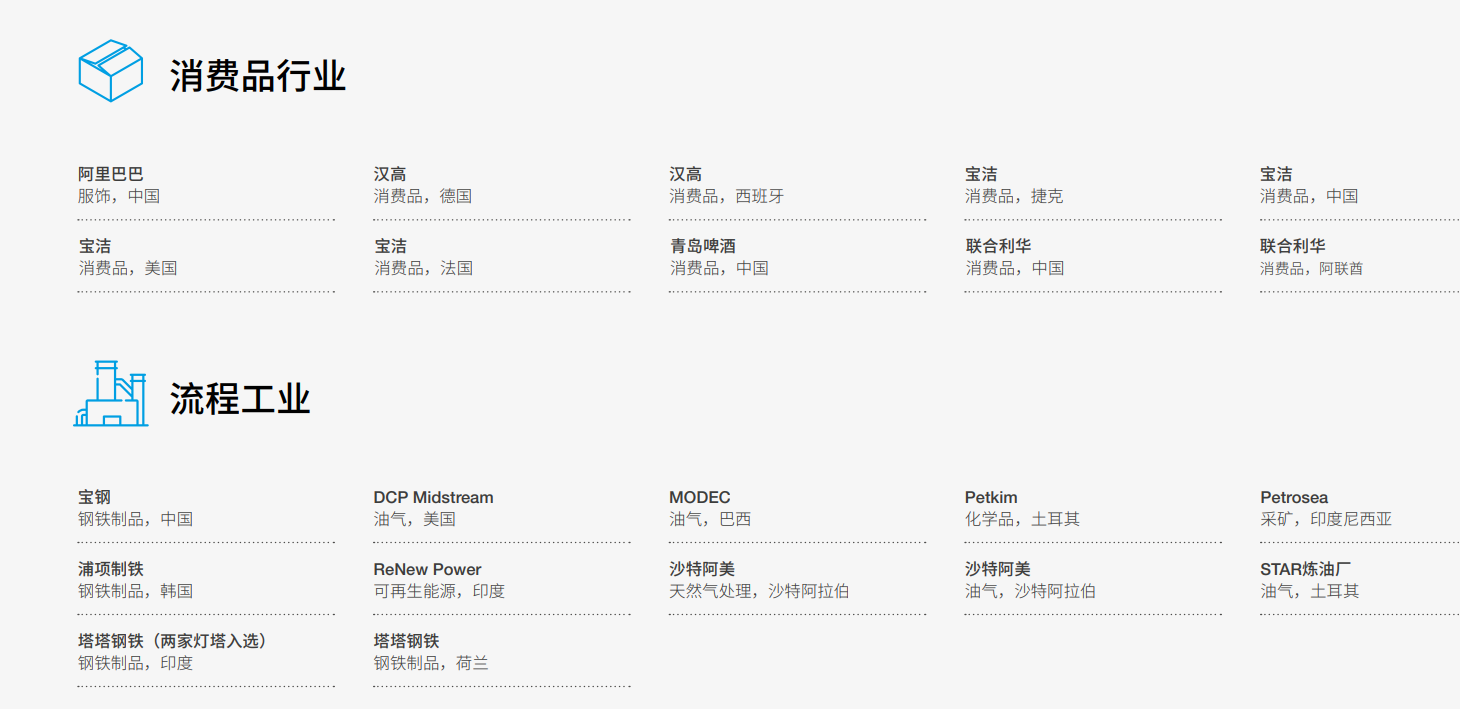Select the Petrosea entry
The image size is (1460, 709).
[x=1294, y=497]
